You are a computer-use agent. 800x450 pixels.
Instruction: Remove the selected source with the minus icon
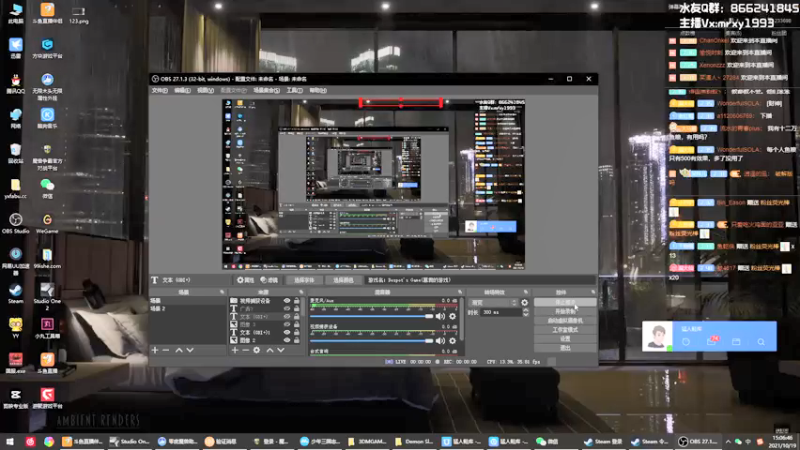[245, 350]
